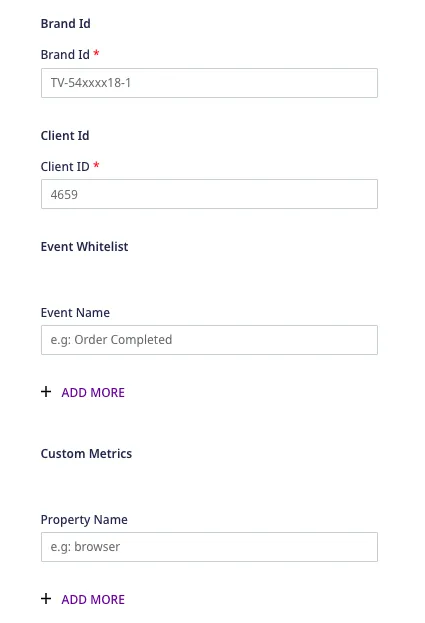The width and height of the screenshot is (425, 623).
Task: Select the Brand Id section heading
Action: coord(66,24)
